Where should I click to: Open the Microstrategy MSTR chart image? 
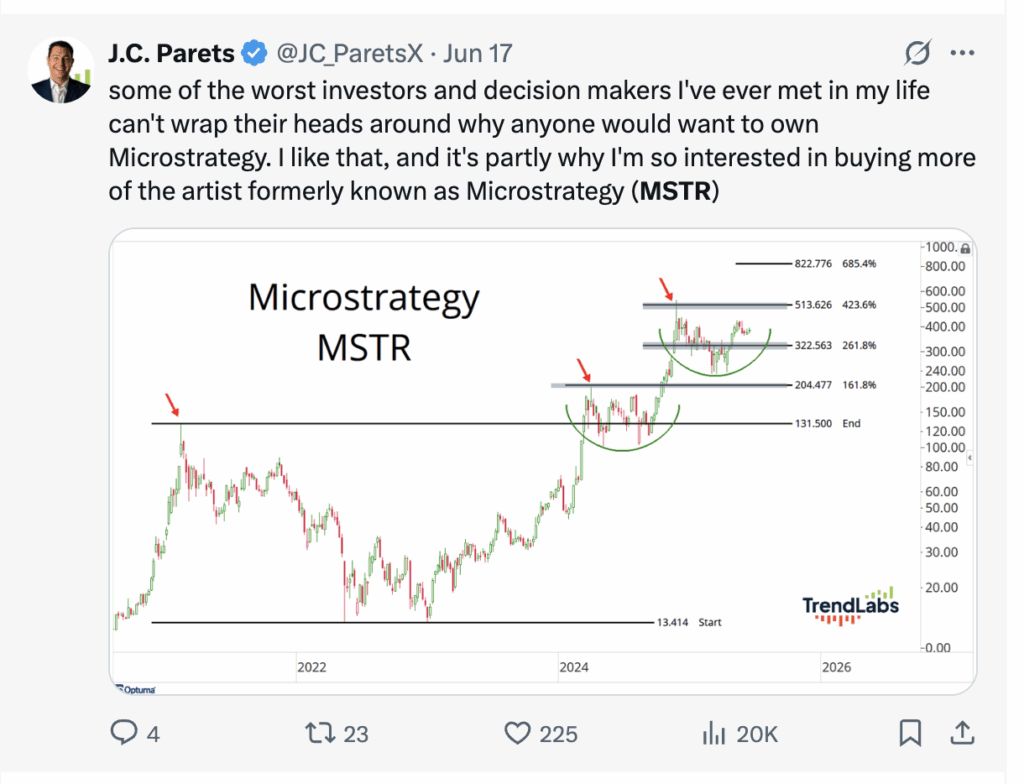click(x=543, y=461)
